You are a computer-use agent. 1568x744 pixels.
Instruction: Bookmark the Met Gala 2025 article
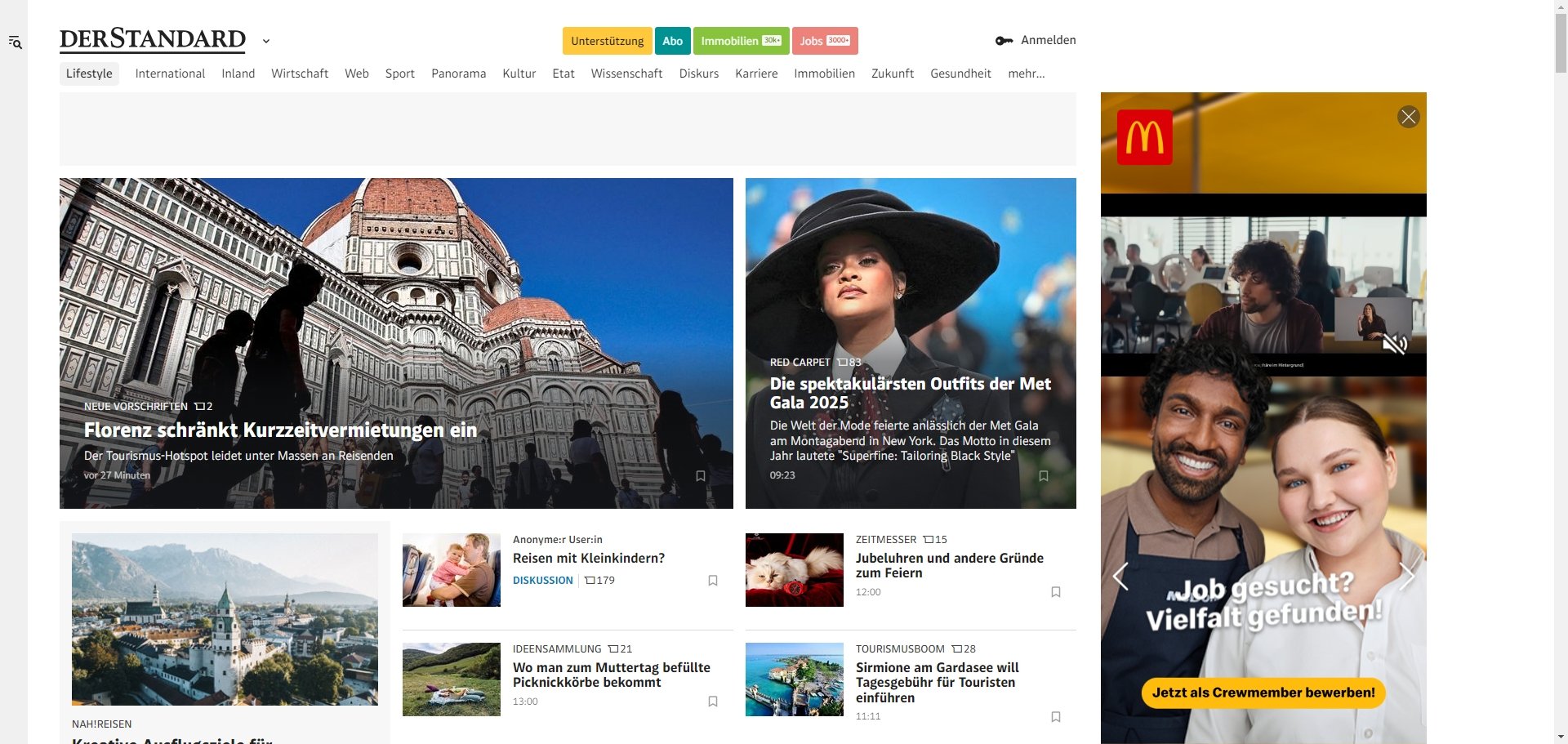[x=1043, y=476]
